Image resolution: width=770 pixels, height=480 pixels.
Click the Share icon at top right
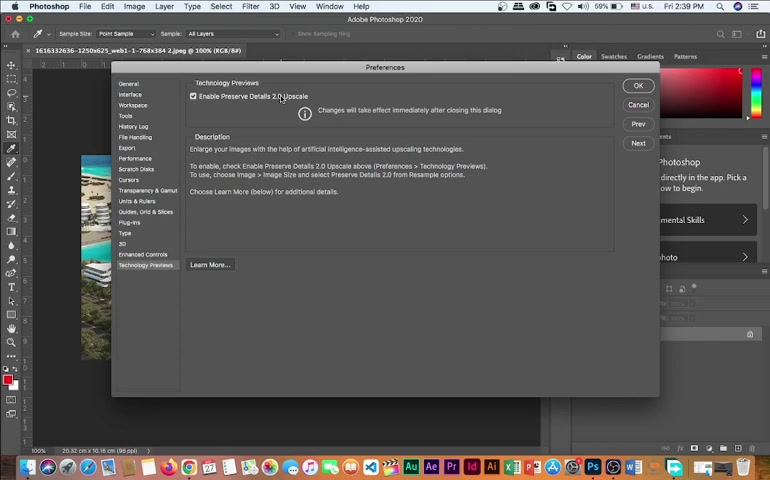tap(760, 34)
